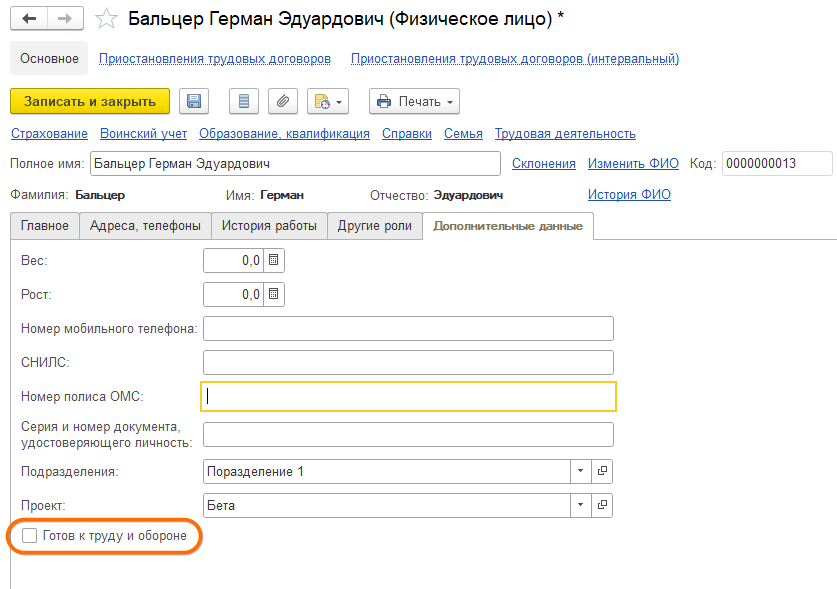
Task: Click the Полное имя input field
Action: click(295, 163)
